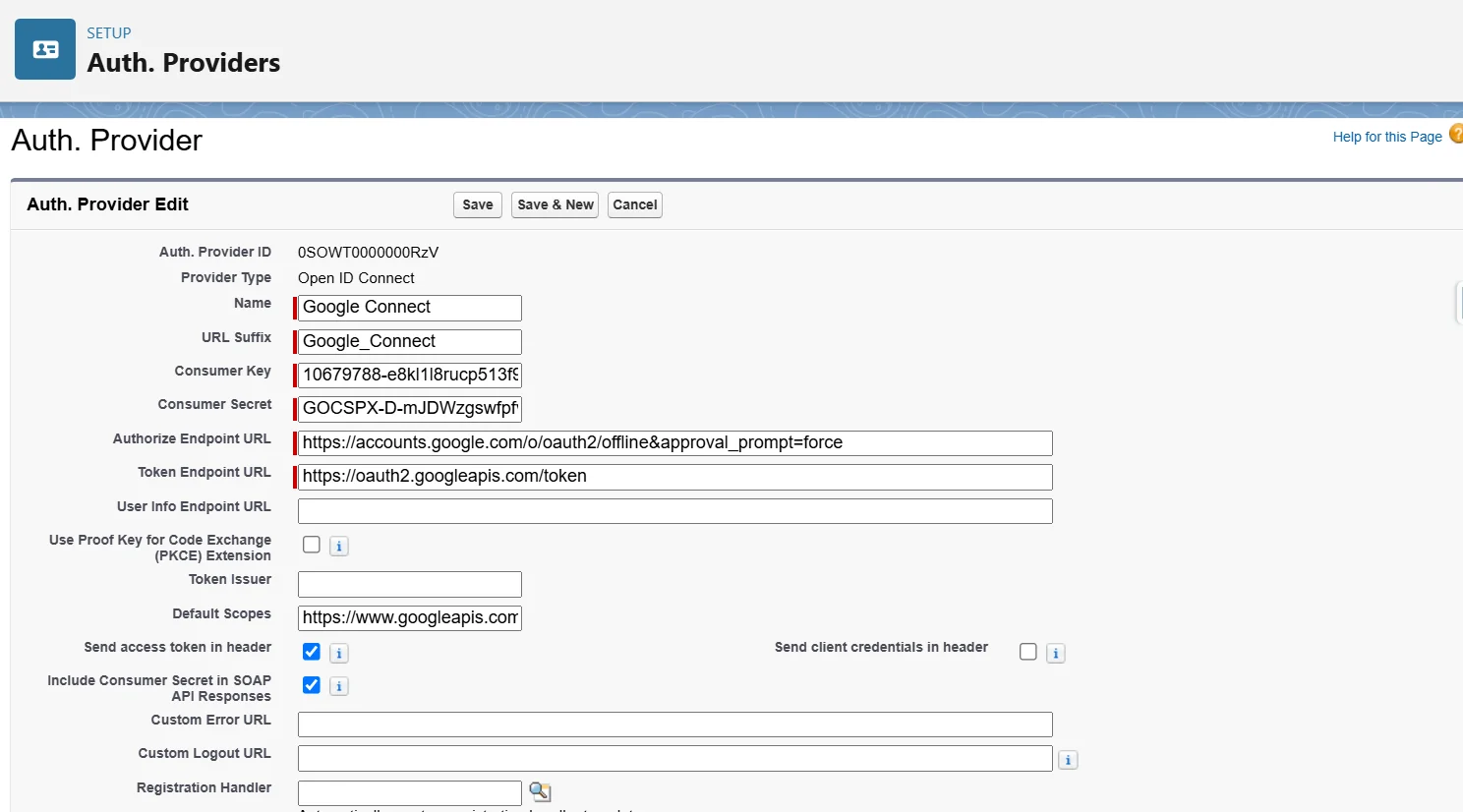Click the help question mark icon

pos(1456,135)
